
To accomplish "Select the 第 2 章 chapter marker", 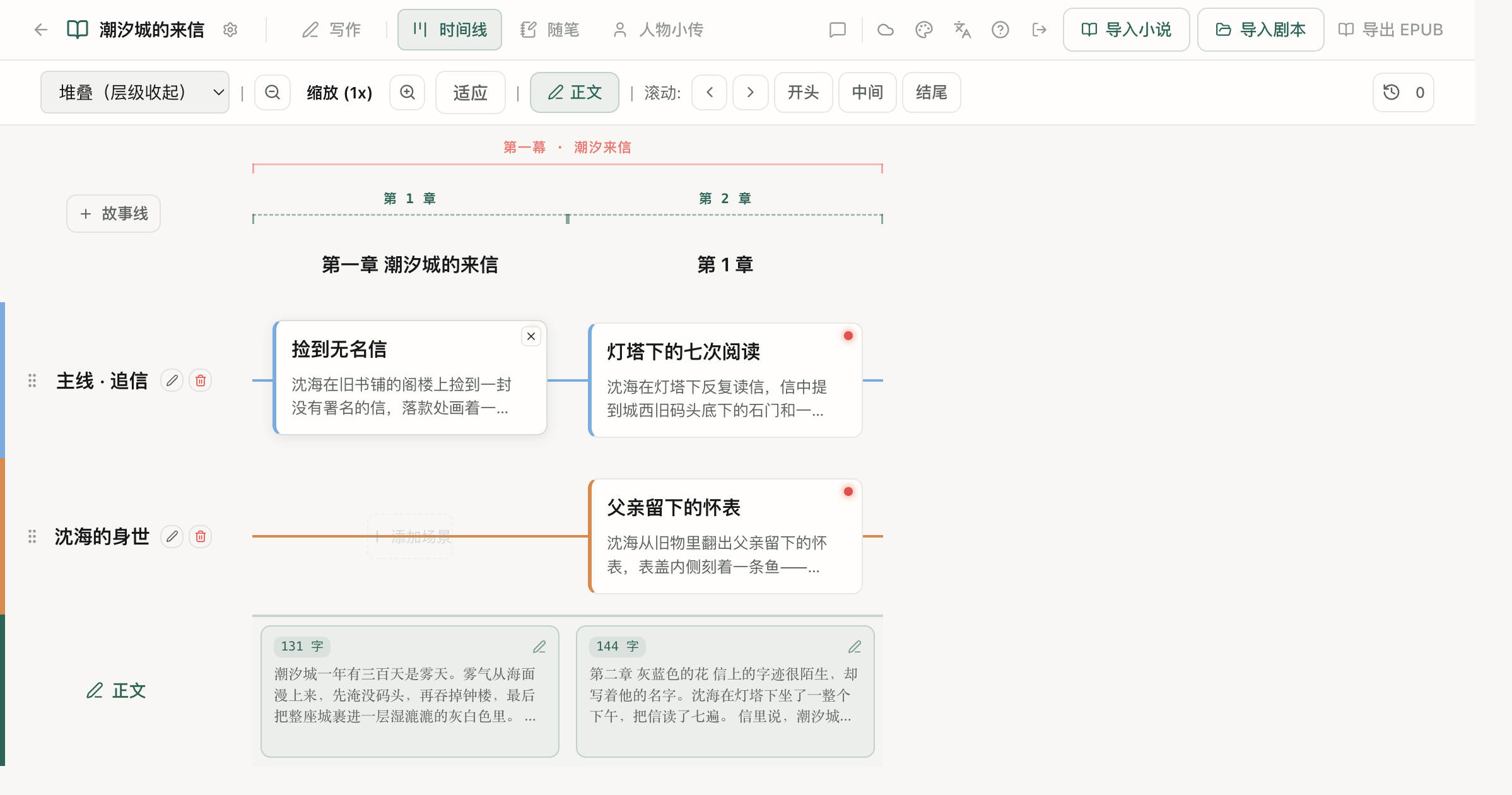I will coord(725,198).
